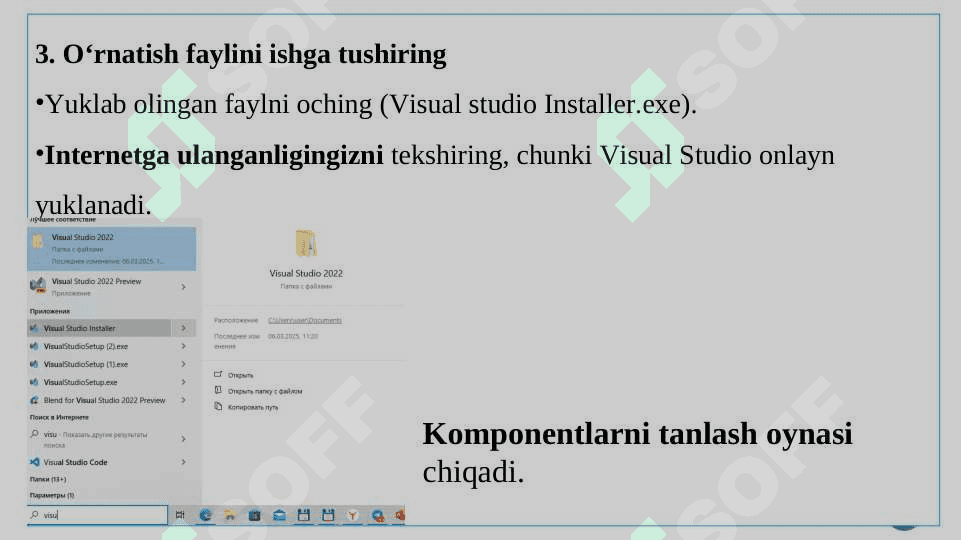Screen dimensions: 961x540
Task: Expand the Visual Studio Installer chevron
Action: pos(183,328)
